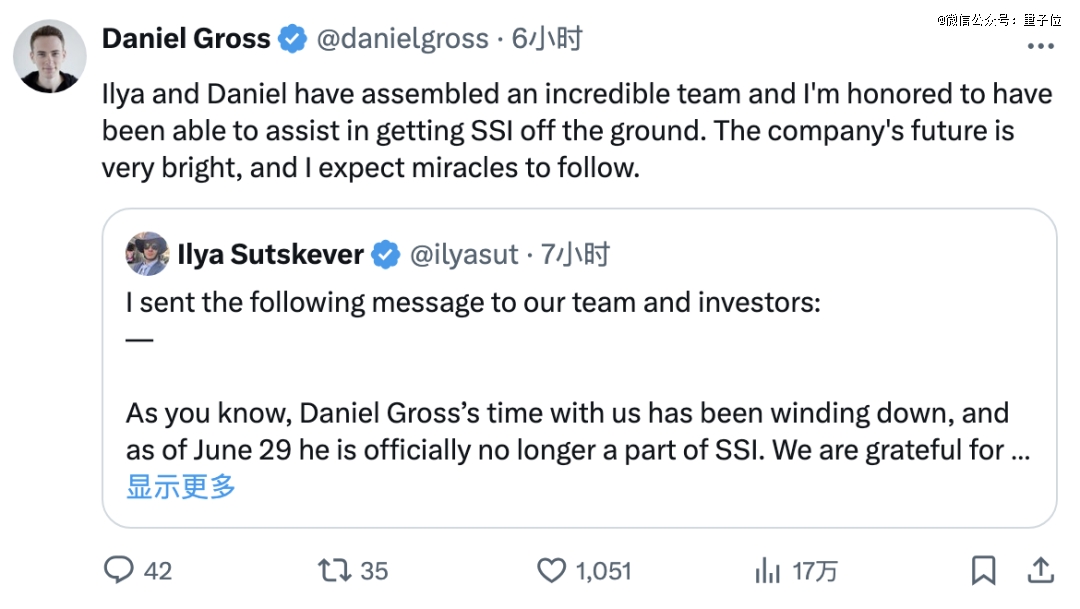
Task: Click Ilya Sutskever's verified badge
Action: pyautogui.click(x=386, y=254)
